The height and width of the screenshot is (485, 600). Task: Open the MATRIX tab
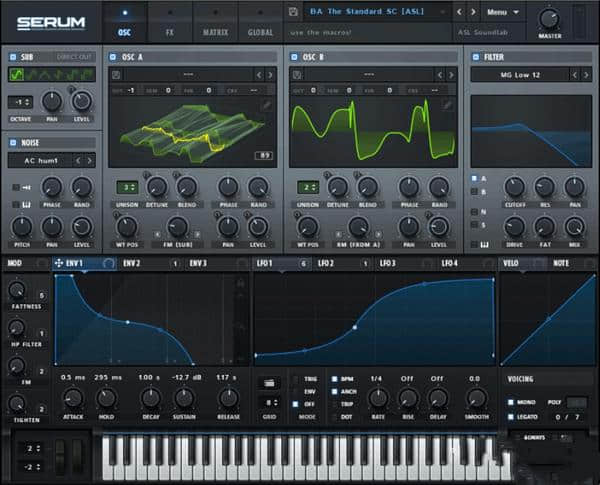[x=216, y=32]
